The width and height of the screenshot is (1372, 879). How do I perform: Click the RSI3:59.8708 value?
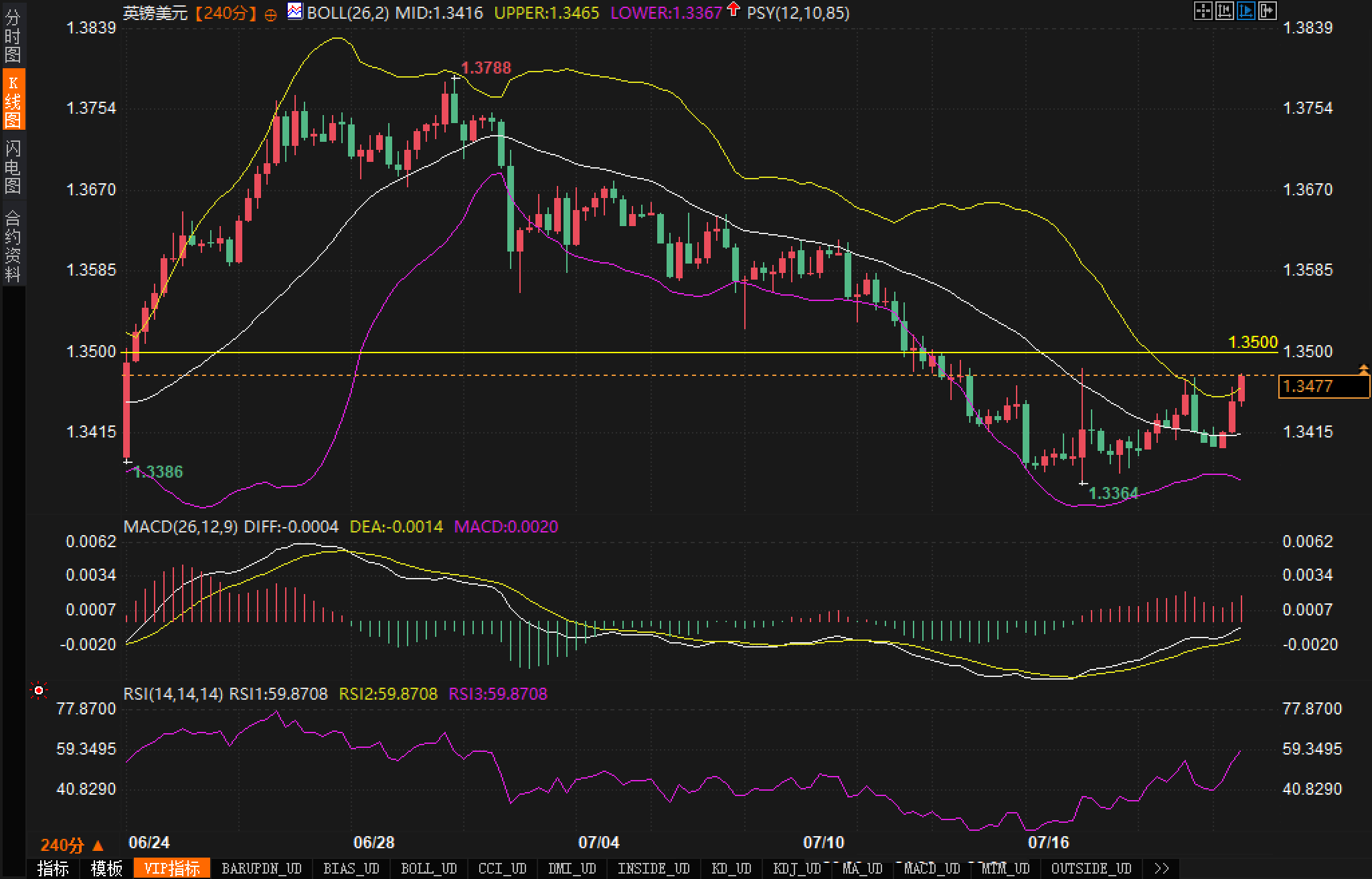498,694
